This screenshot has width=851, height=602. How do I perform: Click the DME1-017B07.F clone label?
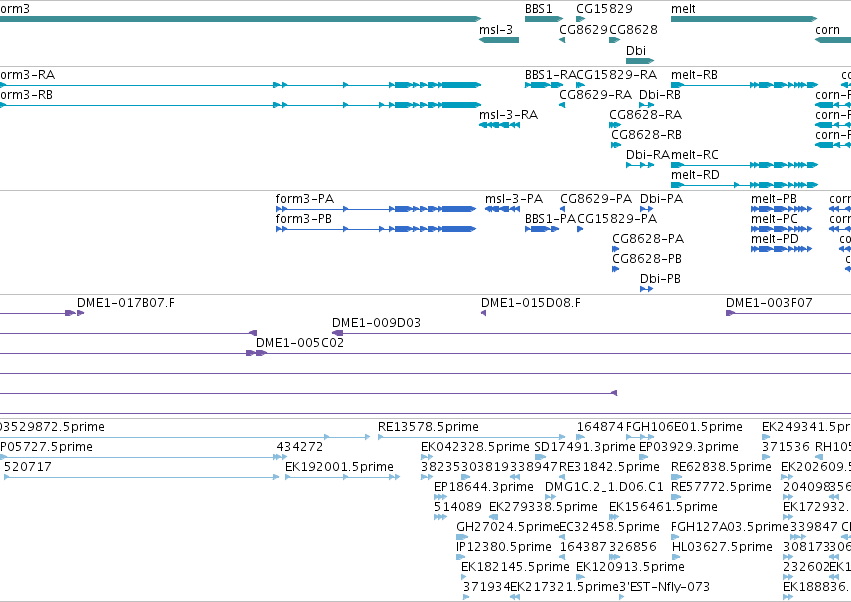(x=126, y=303)
